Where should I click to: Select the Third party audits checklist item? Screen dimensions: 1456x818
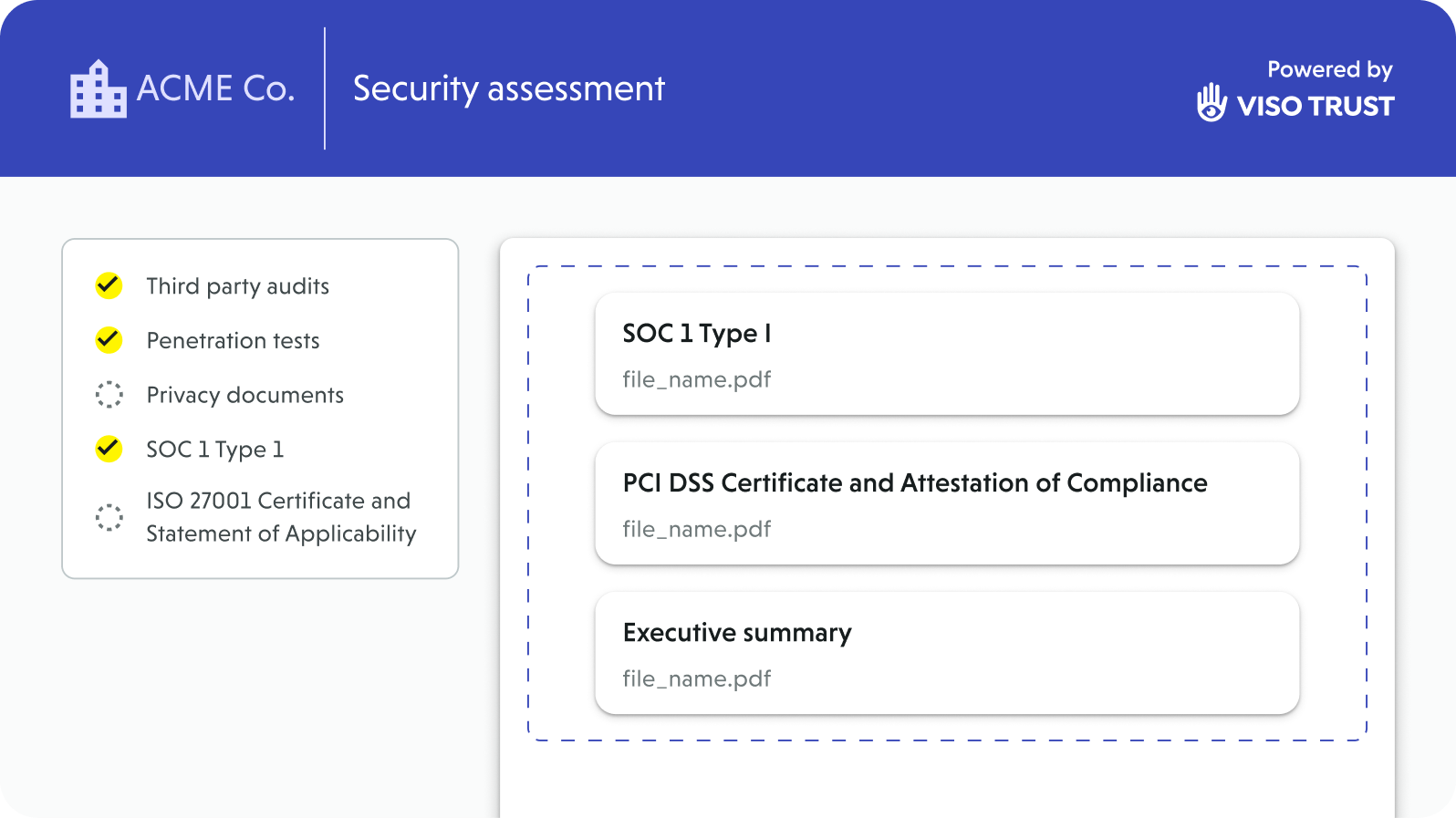pyautogui.click(x=237, y=286)
